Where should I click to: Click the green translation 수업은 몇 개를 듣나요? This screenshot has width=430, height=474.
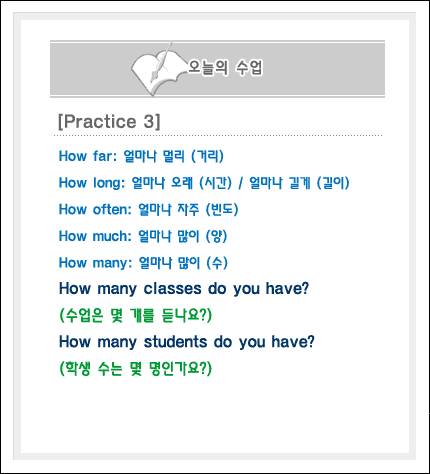pyautogui.click(x=135, y=315)
